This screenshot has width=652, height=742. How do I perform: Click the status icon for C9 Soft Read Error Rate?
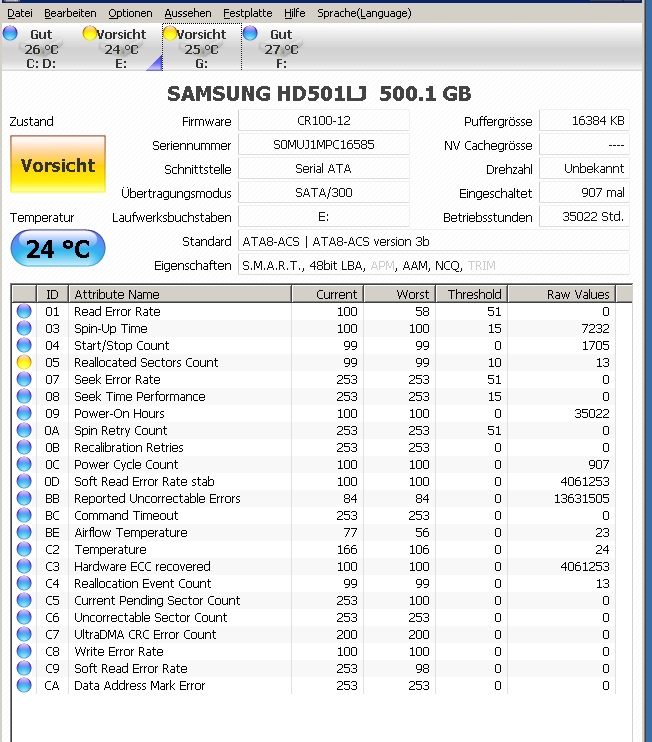coord(24,669)
